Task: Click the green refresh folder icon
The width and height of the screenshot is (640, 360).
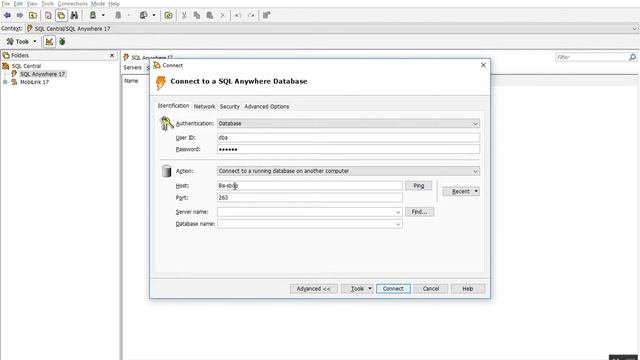Action: pyautogui.click(x=168, y=16)
